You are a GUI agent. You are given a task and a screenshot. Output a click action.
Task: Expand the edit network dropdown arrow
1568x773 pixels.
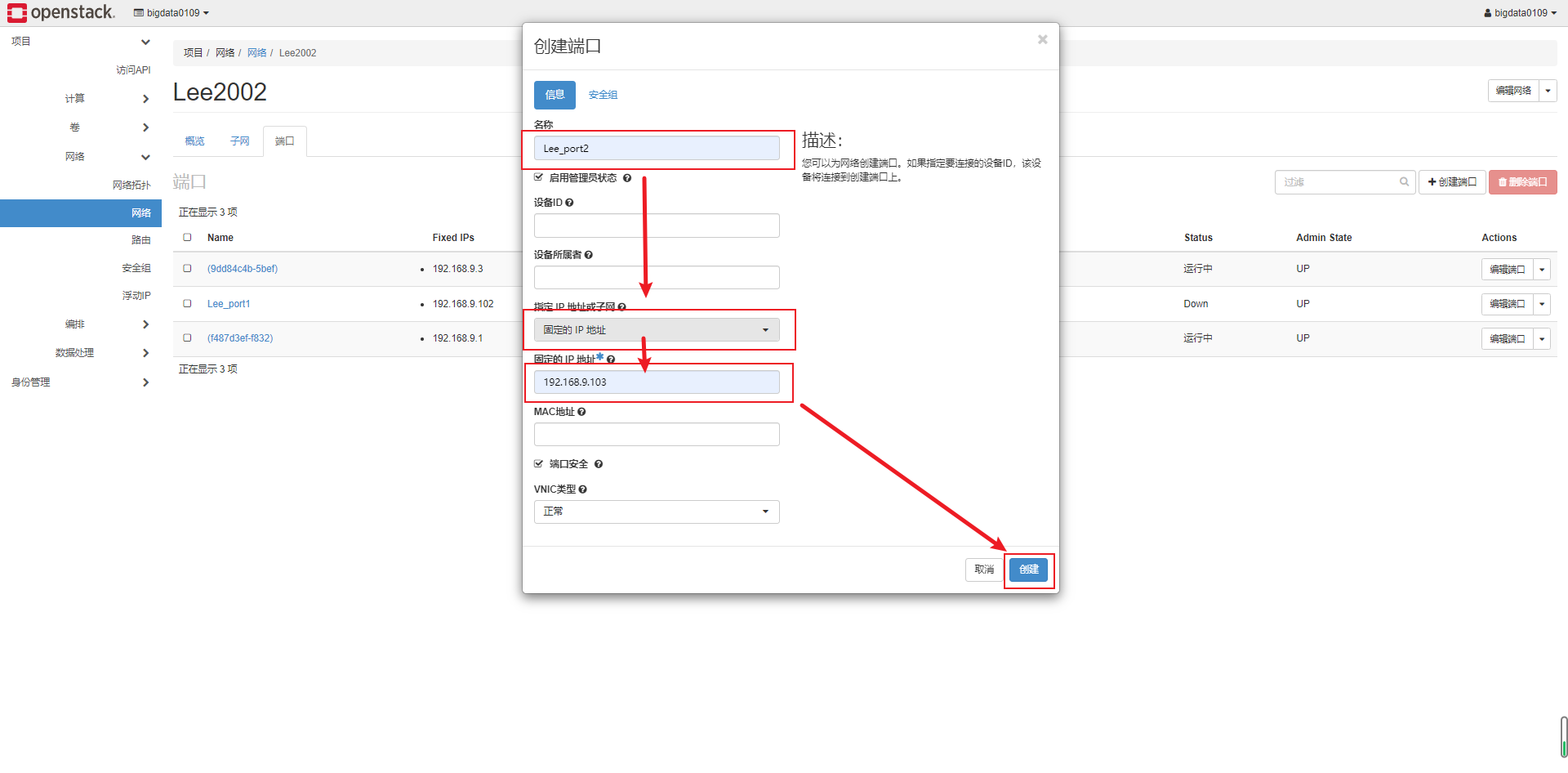[1548, 91]
